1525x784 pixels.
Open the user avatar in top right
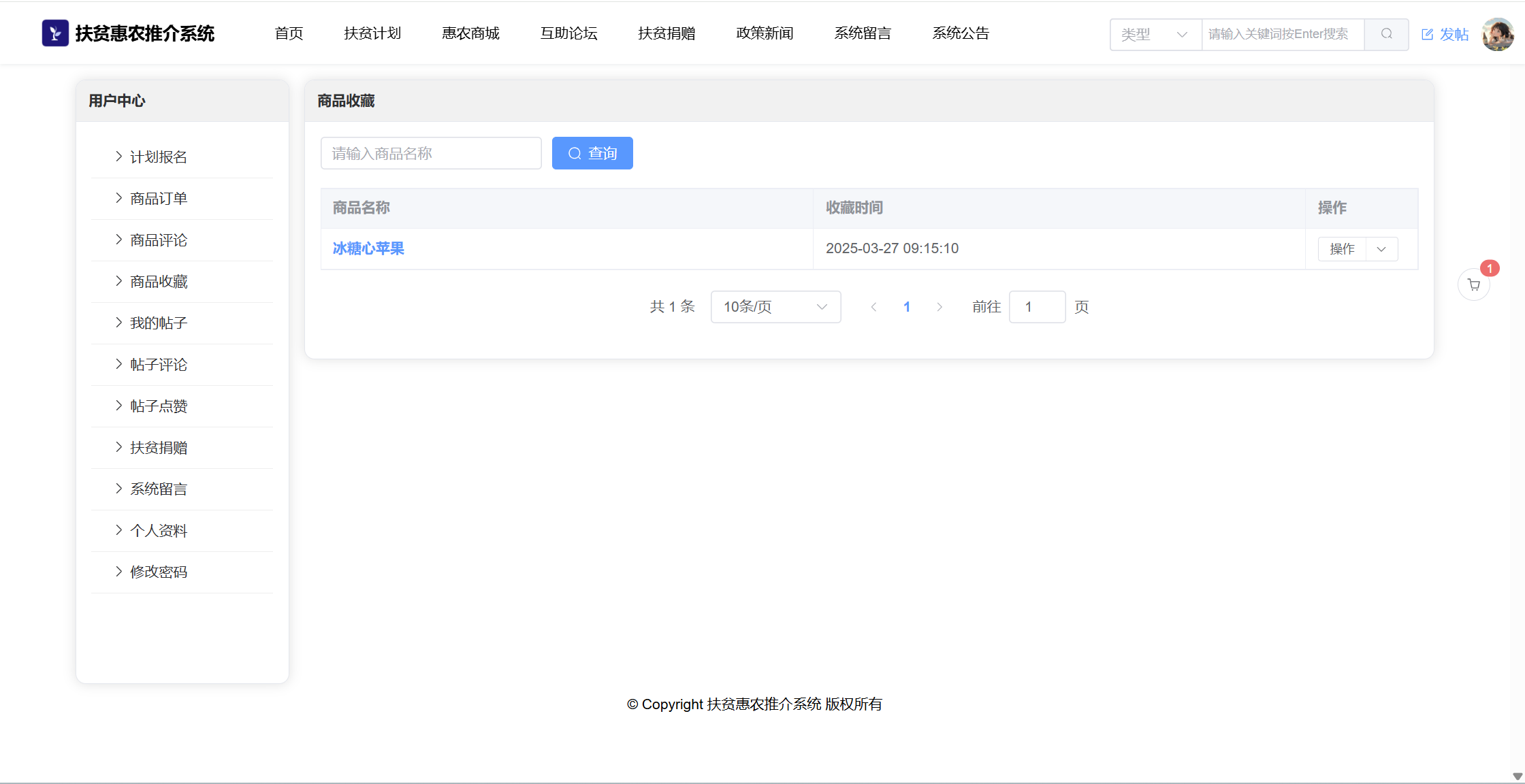point(1497,34)
